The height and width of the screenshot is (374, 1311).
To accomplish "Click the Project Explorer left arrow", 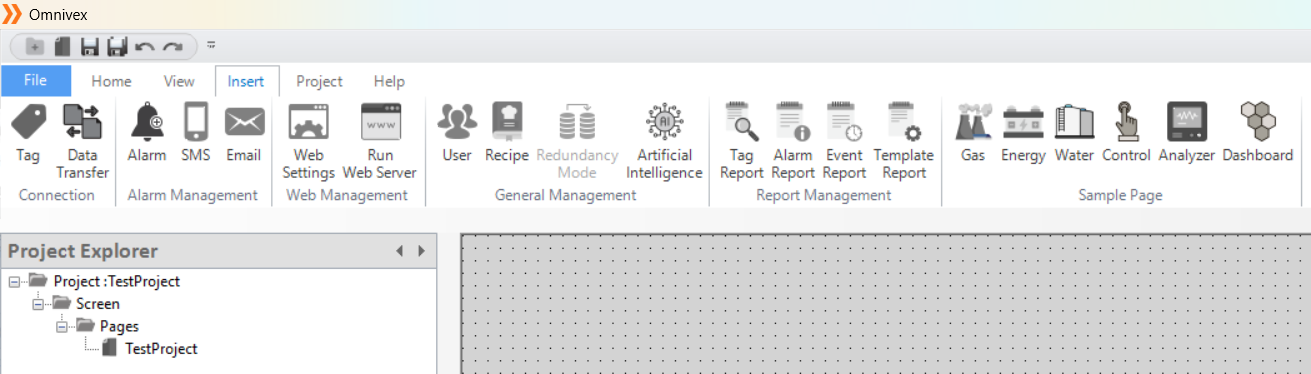I will point(399,251).
